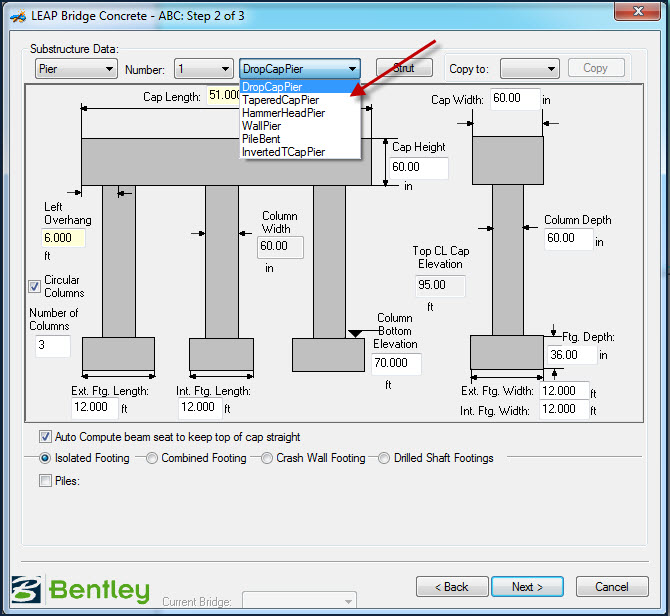
Task: Click the Substructure Data label
Action: [x=74, y=49]
